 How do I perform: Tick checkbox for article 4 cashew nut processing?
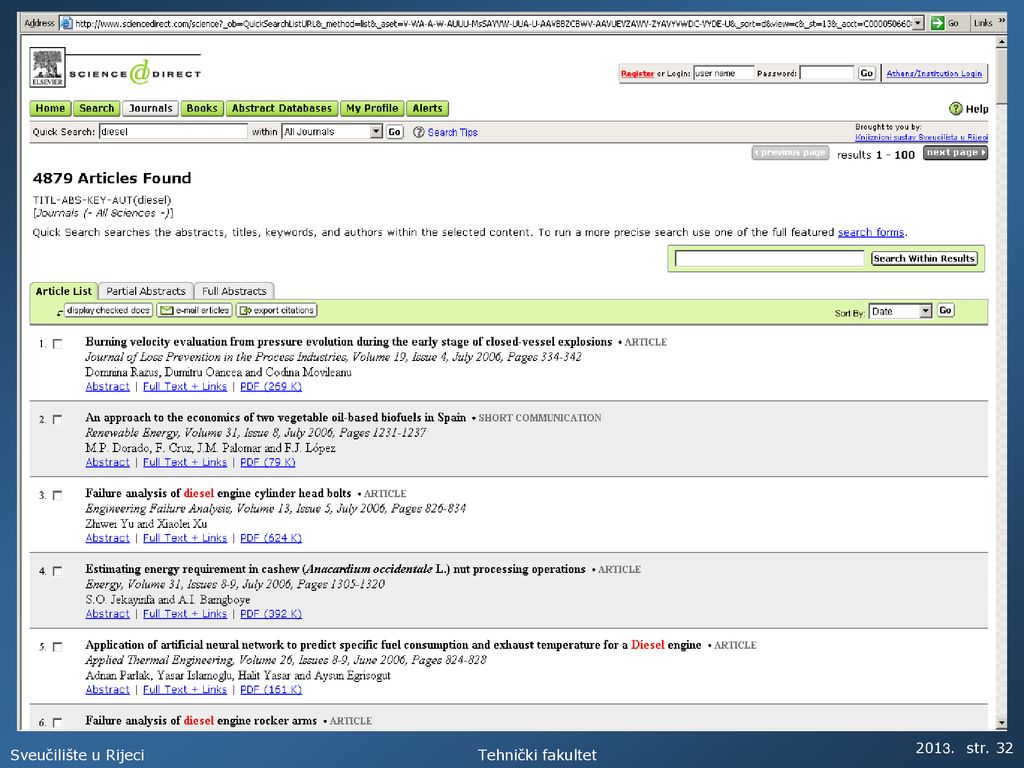[x=57, y=571]
